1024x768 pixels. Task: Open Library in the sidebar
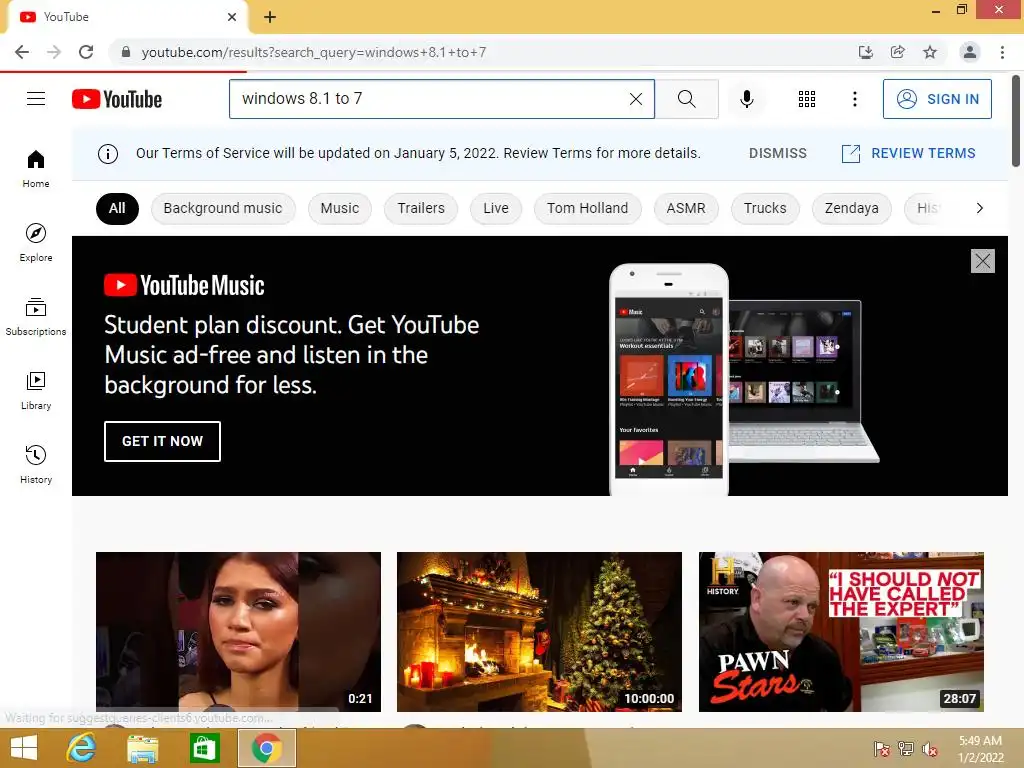pyautogui.click(x=36, y=391)
